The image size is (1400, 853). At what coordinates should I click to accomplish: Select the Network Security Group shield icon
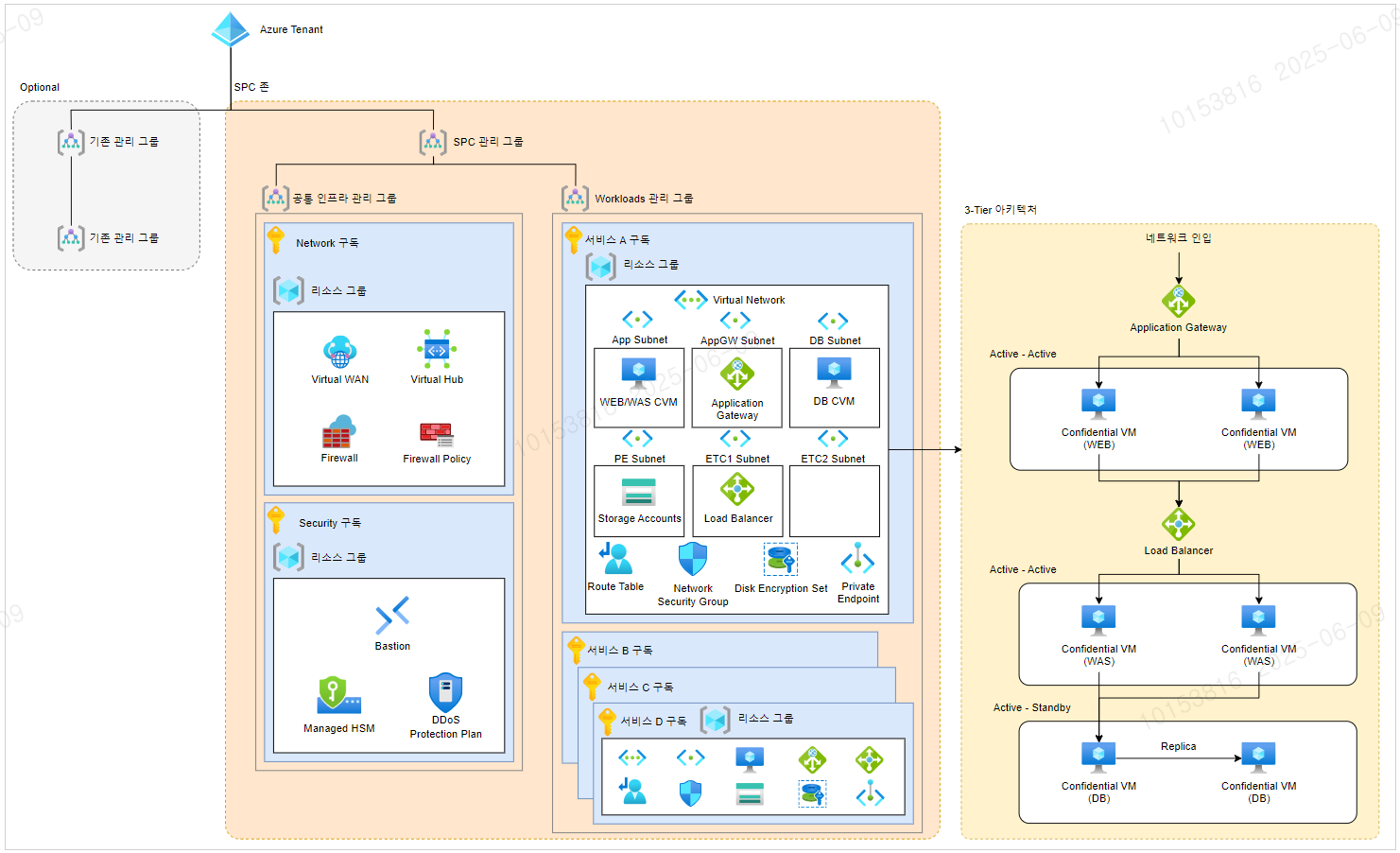[x=693, y=559]
